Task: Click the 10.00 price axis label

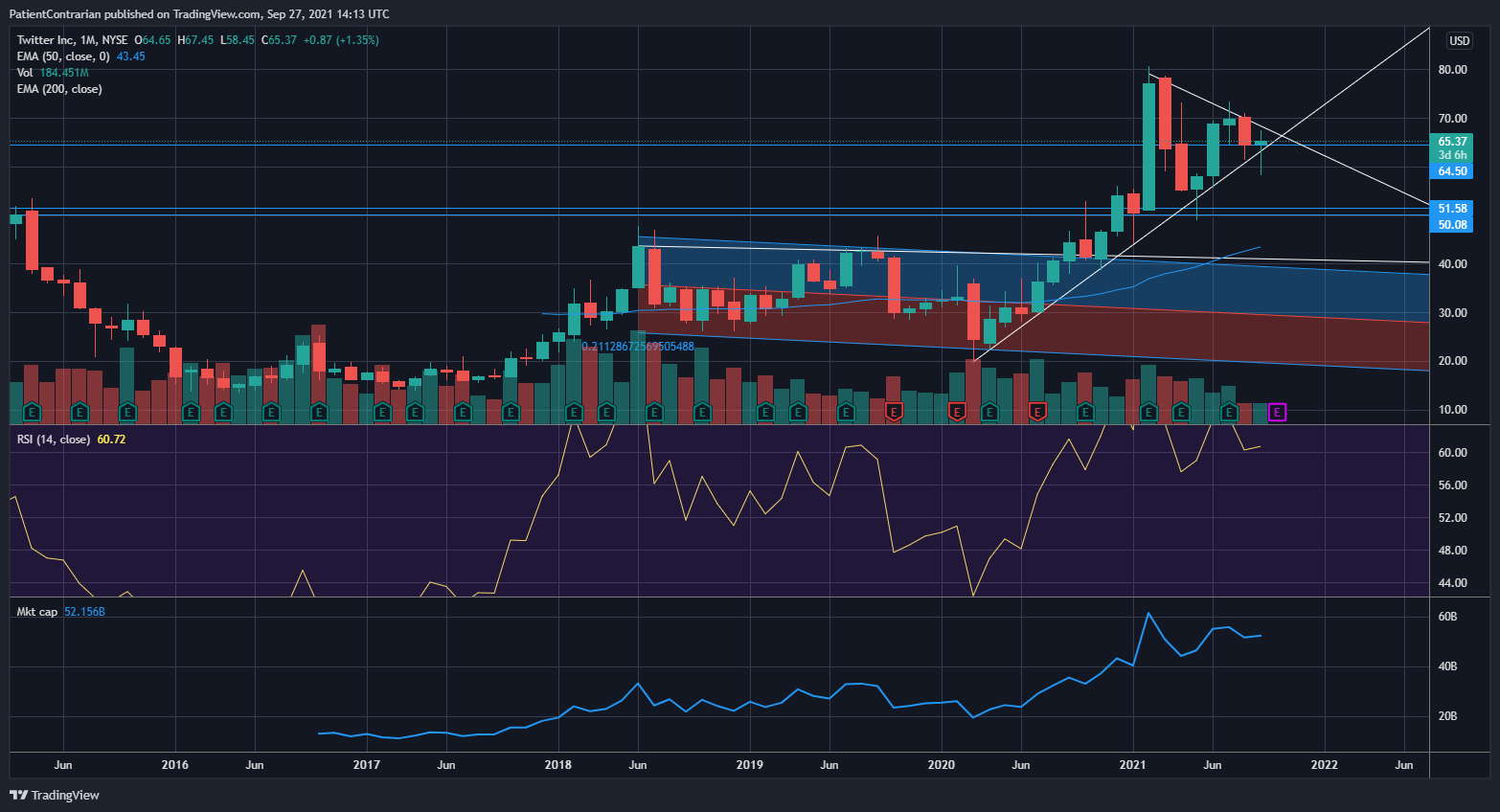Action: point(1452,410)
